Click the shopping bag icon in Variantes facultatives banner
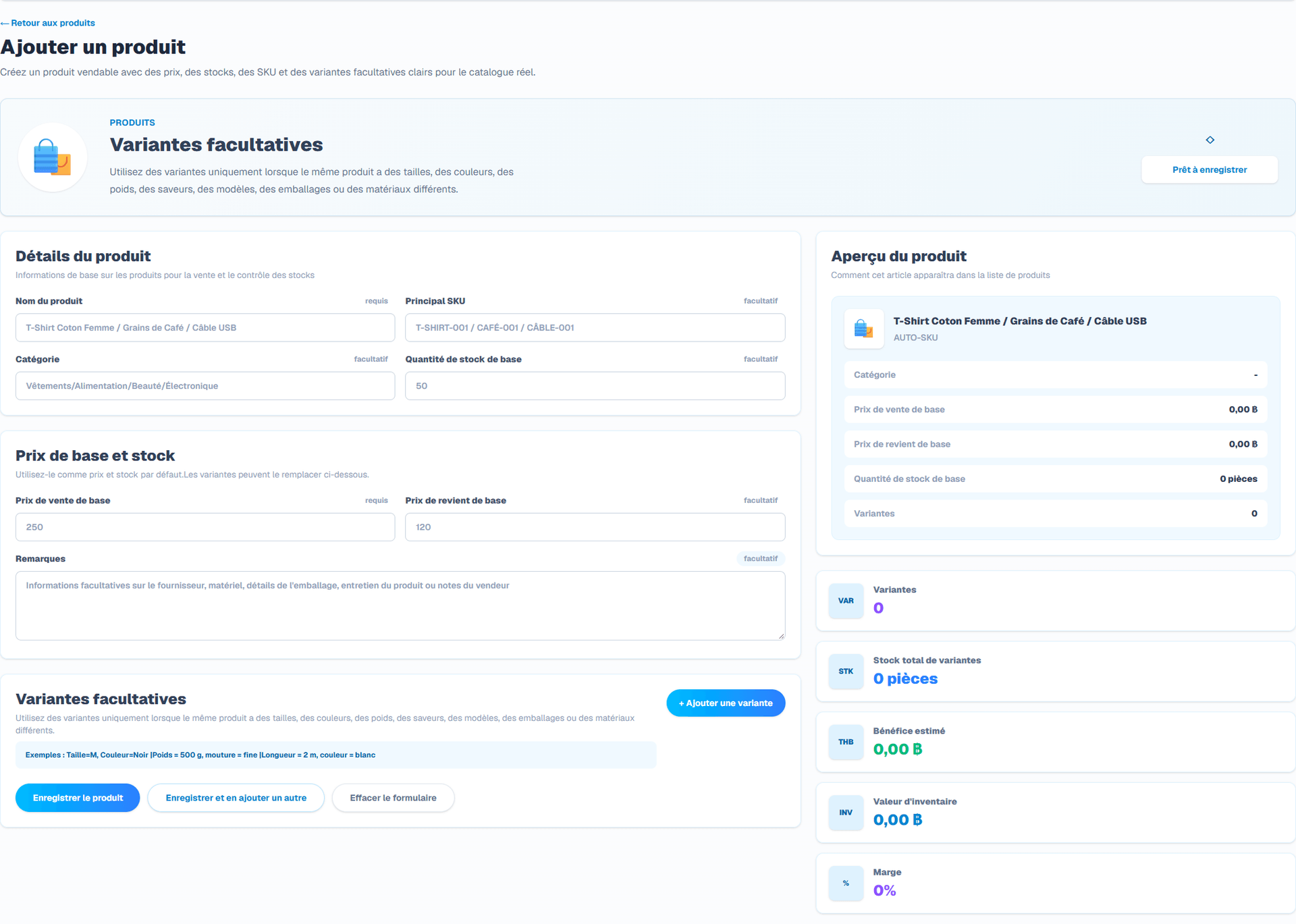 tap(53, 157)
